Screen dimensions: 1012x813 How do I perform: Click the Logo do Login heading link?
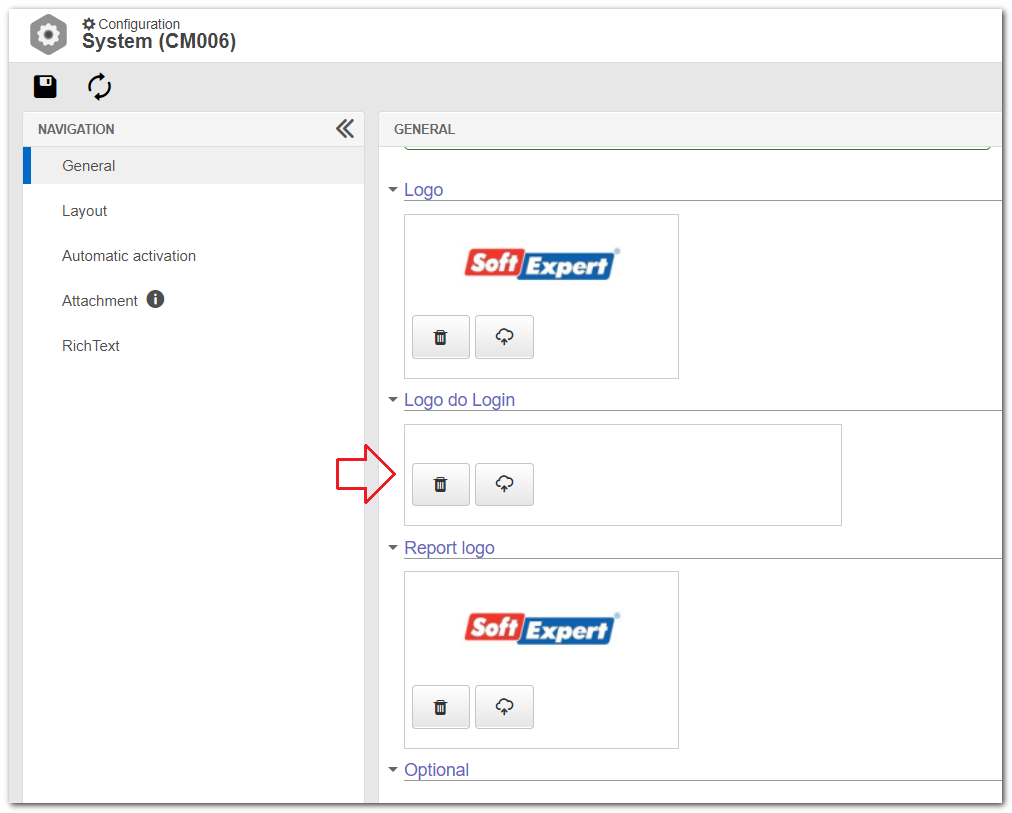[x=460, y=400]
